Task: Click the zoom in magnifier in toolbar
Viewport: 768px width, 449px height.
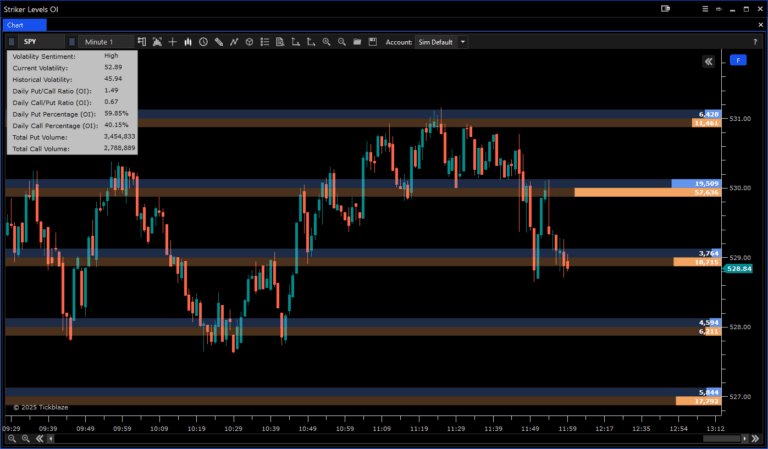Action: 326,42
